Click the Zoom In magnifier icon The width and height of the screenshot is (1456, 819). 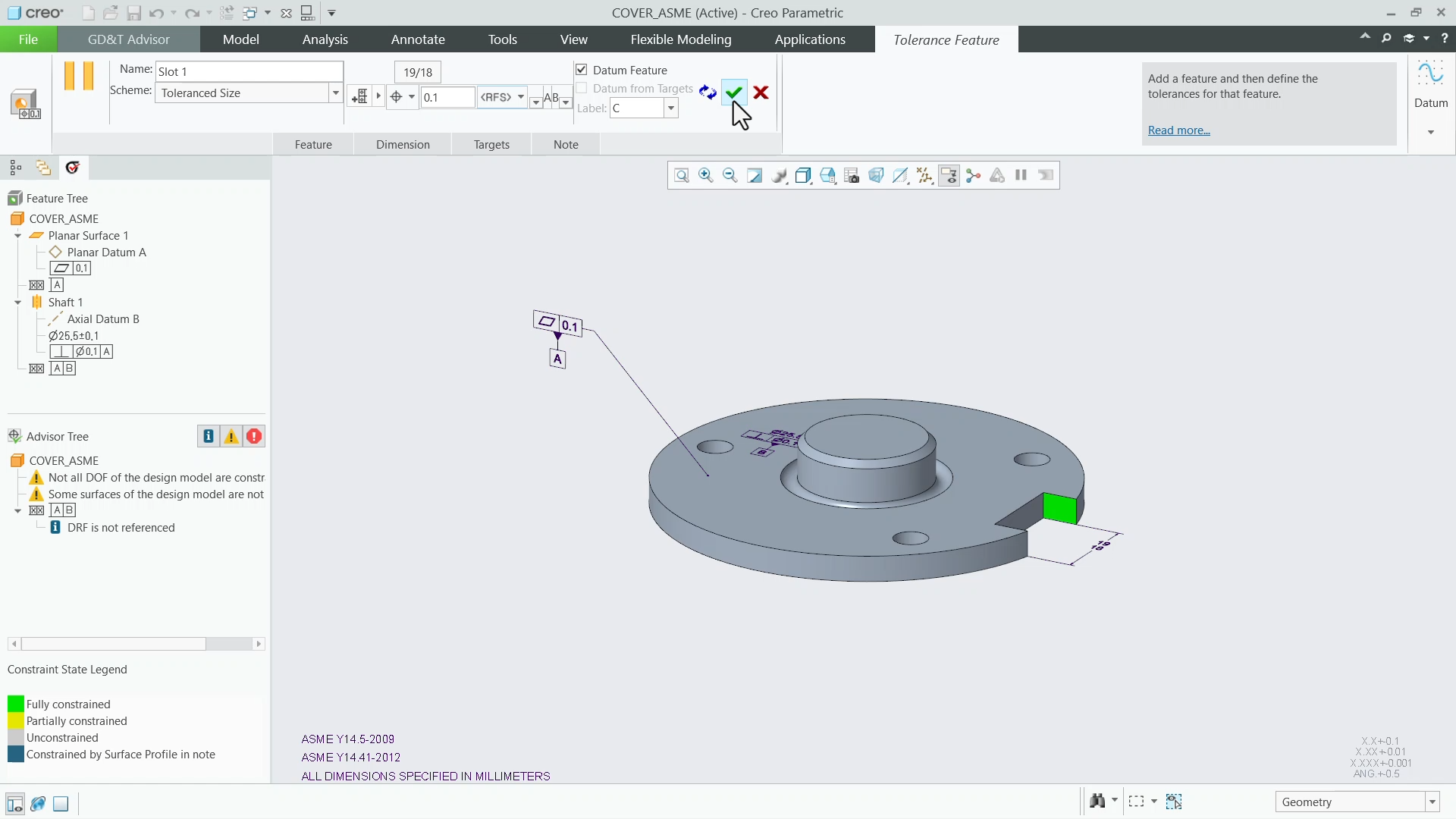pos(706,176)
